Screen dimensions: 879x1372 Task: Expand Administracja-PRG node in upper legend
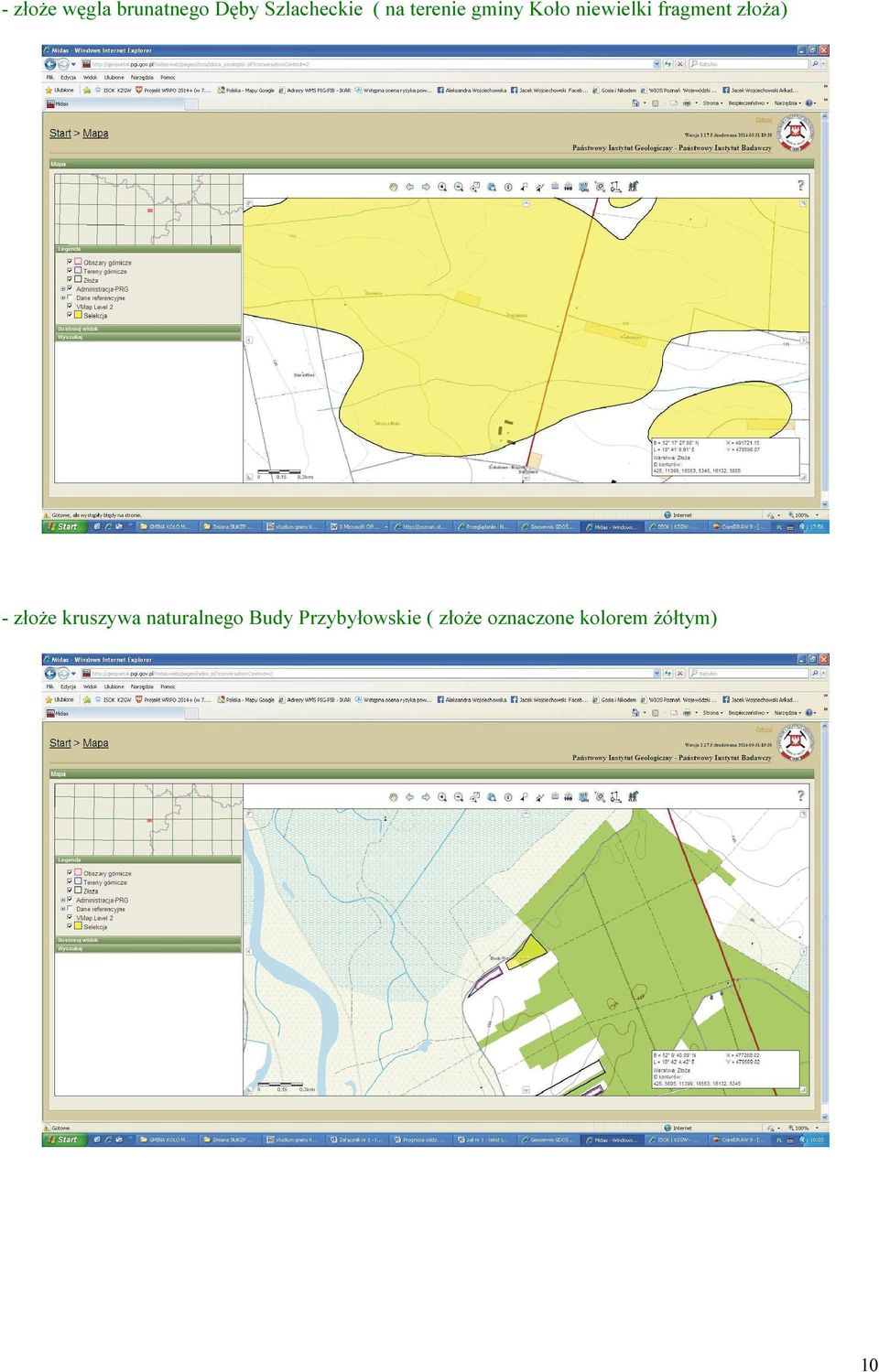62,289
